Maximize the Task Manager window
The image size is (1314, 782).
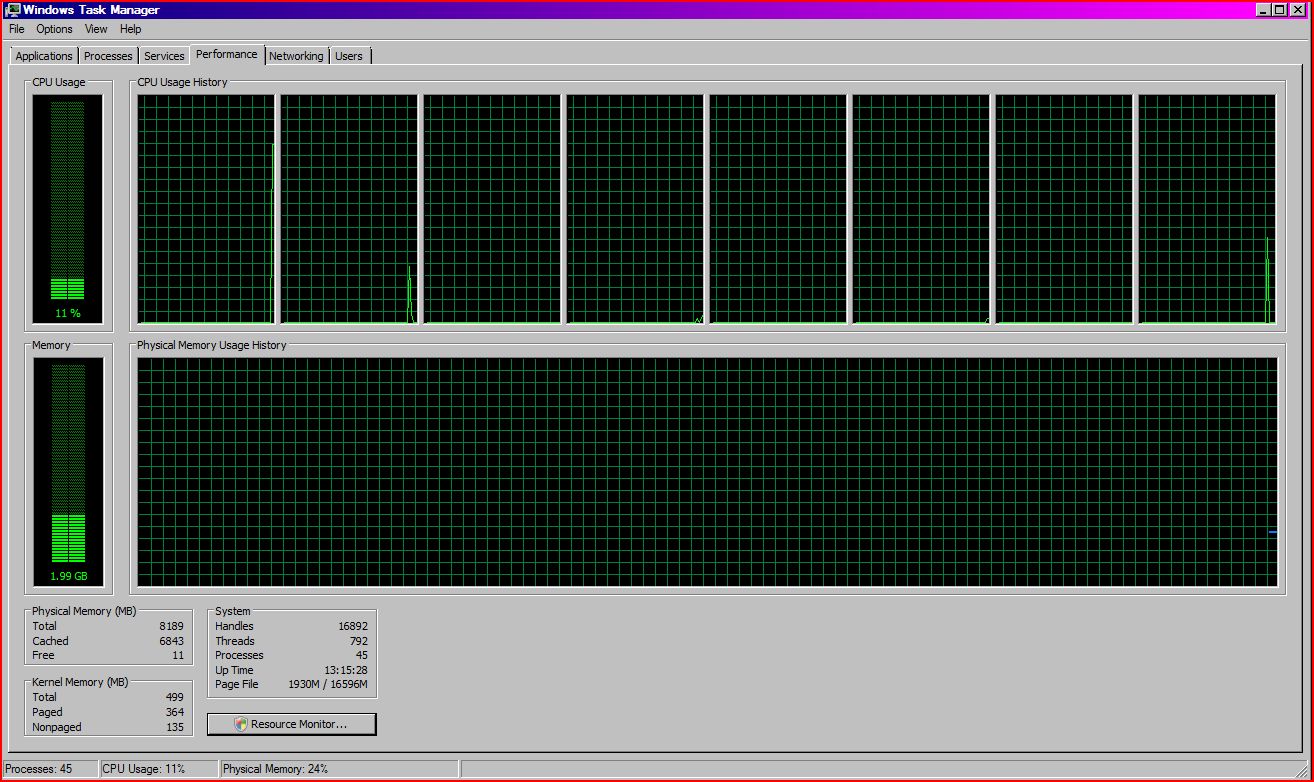point(1280,10)
